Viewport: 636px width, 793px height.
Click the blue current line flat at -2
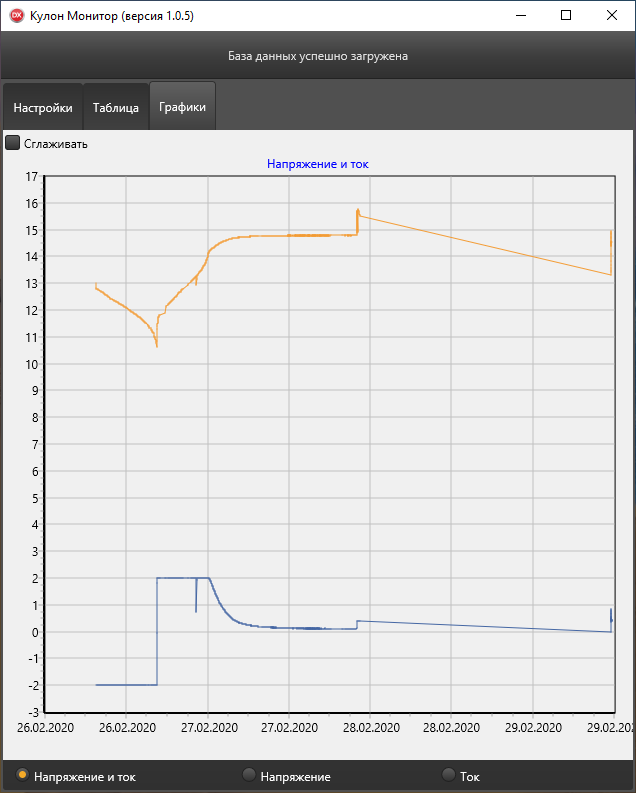coord(126,685)
